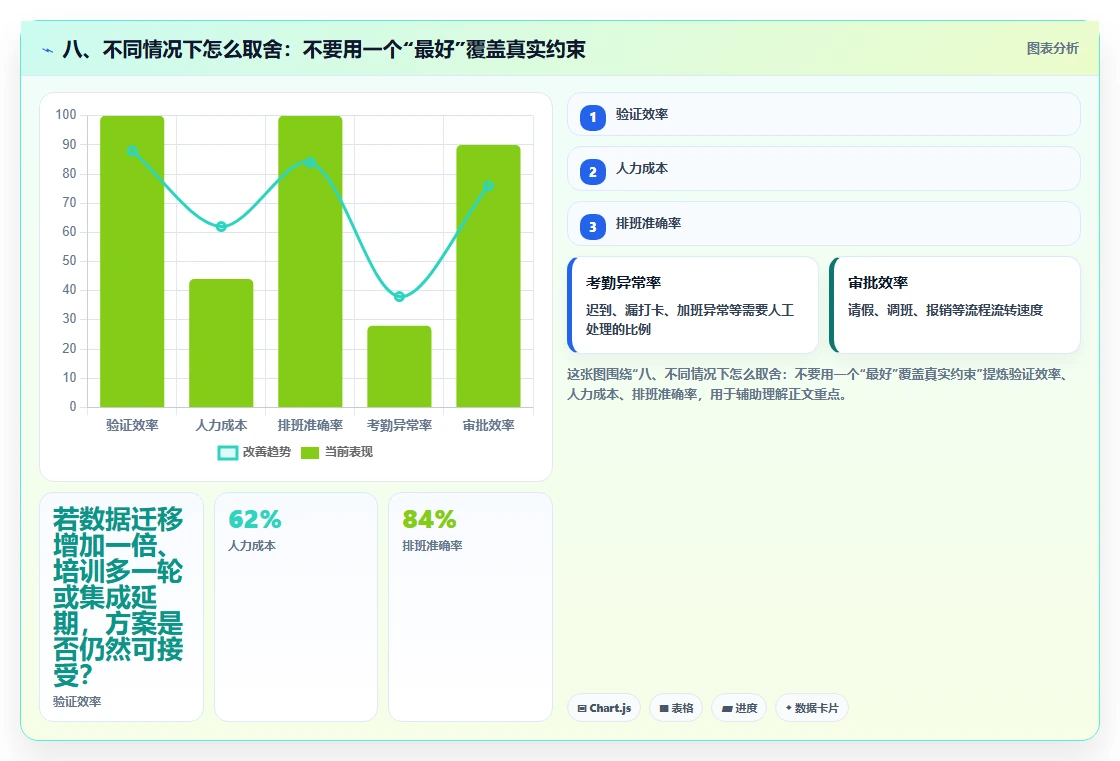
Task: Click the 84% stat value
Action: 429,519
